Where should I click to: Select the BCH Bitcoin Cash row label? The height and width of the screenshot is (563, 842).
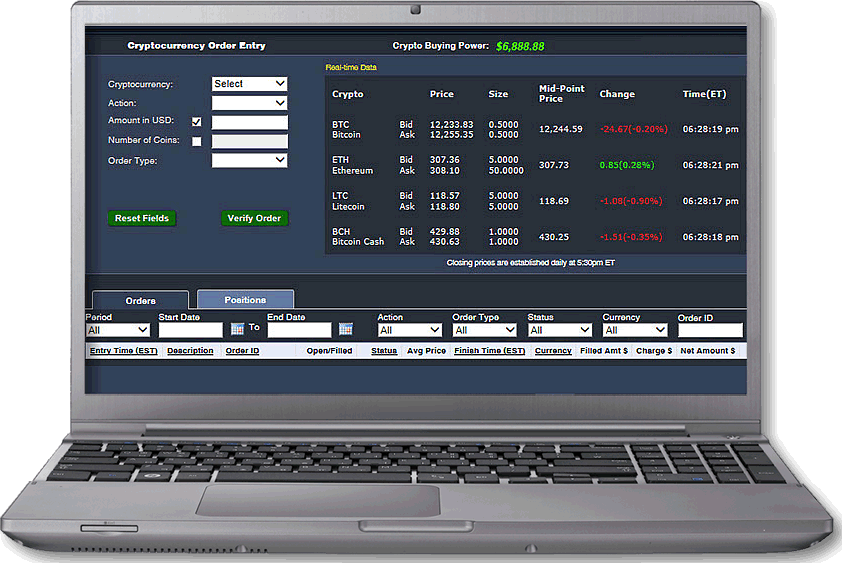point(358,237)
